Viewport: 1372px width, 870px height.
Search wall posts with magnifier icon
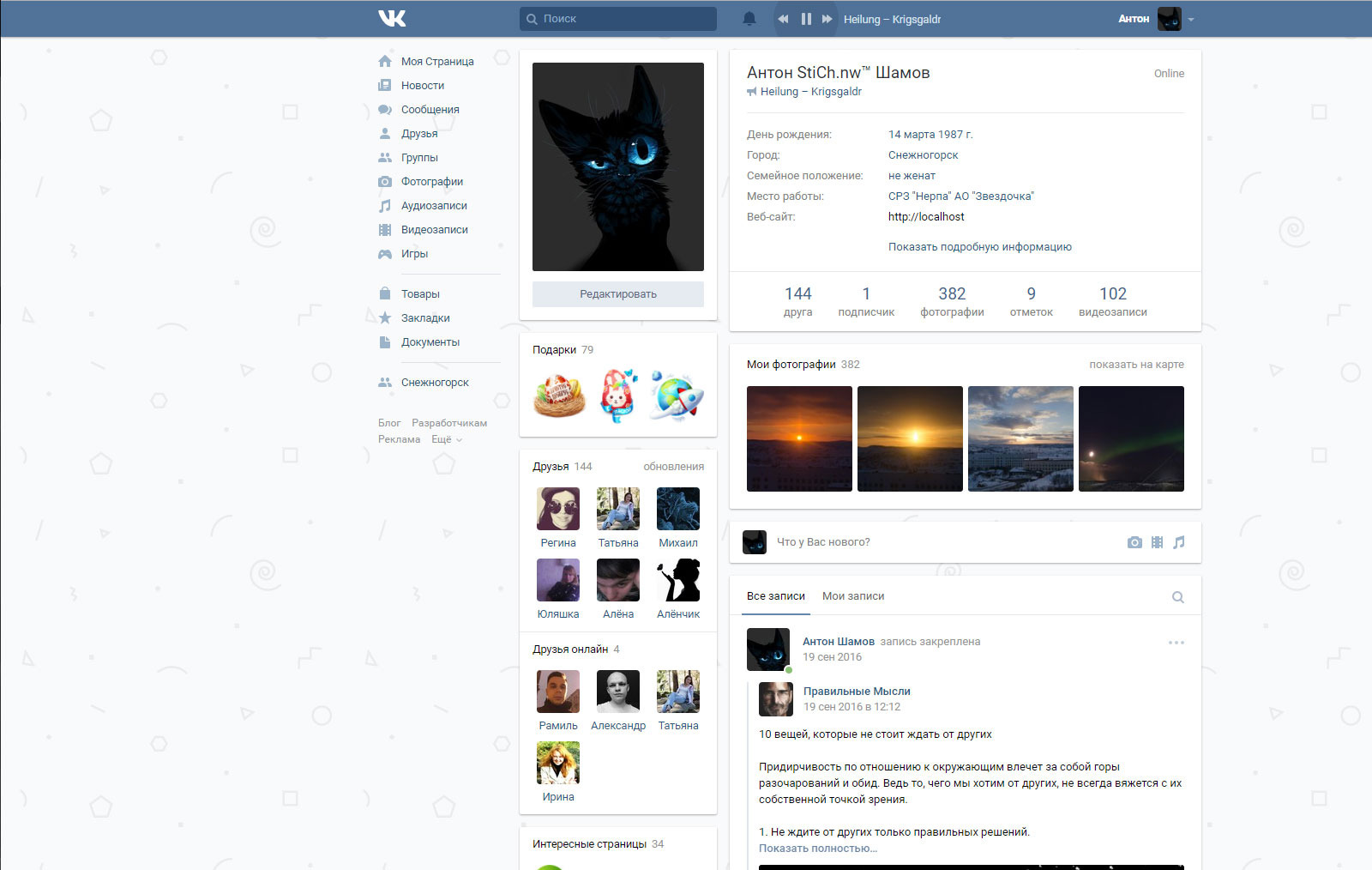1178,597
